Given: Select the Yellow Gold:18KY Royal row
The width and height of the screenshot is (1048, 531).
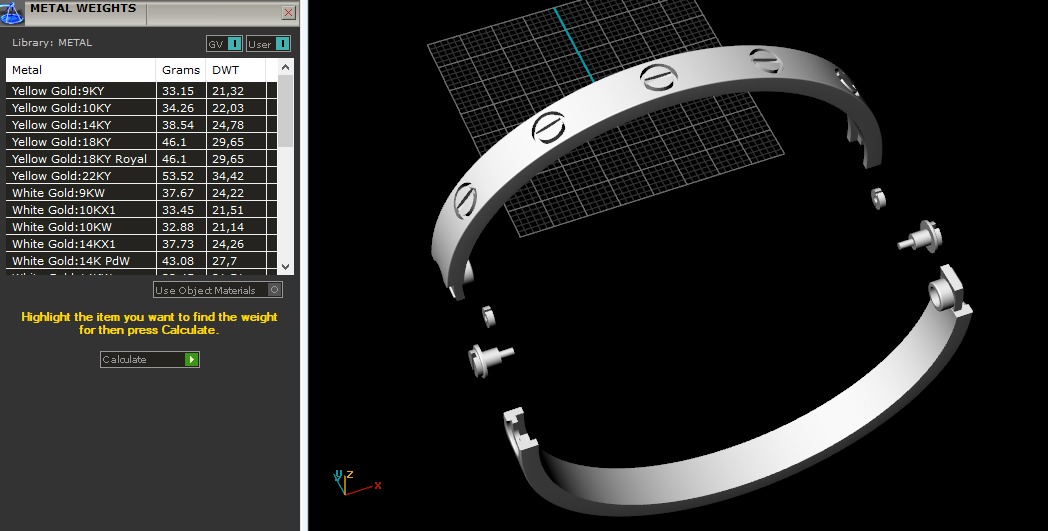Looking at the screenshot, I should [141, 159].
